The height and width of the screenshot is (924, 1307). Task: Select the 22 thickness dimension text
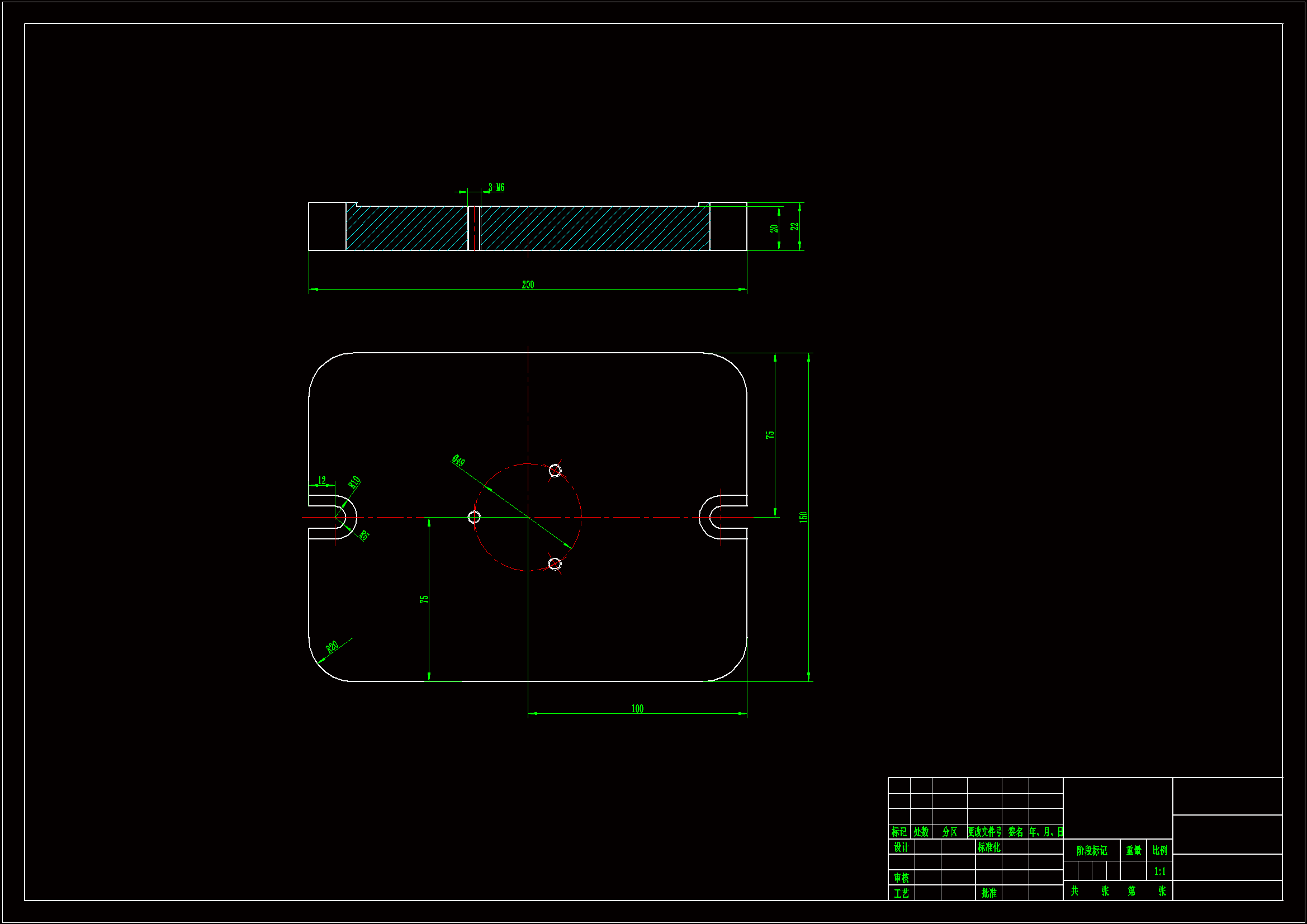click(795, 226)
